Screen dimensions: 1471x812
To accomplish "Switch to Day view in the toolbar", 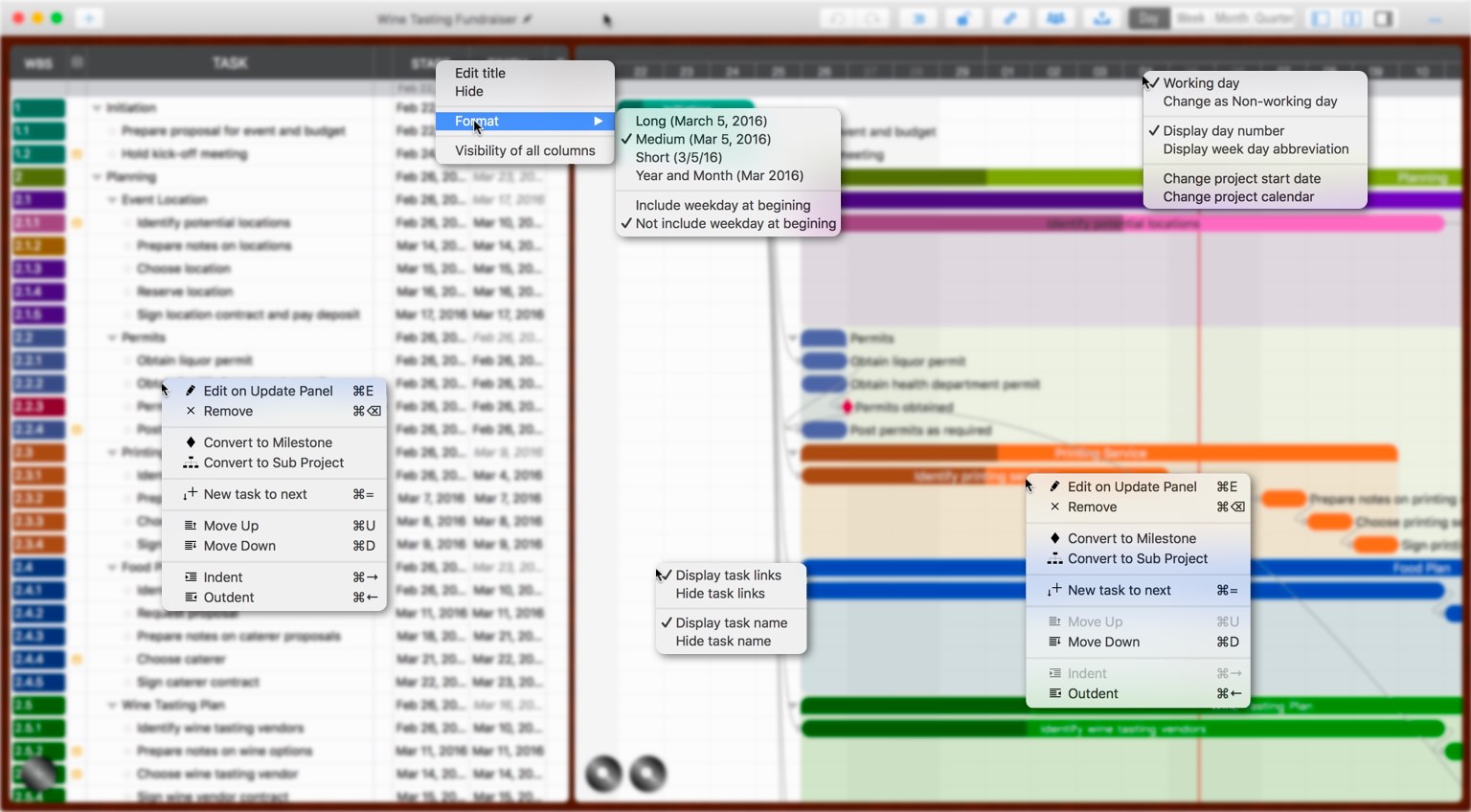I will point(1148,19).
